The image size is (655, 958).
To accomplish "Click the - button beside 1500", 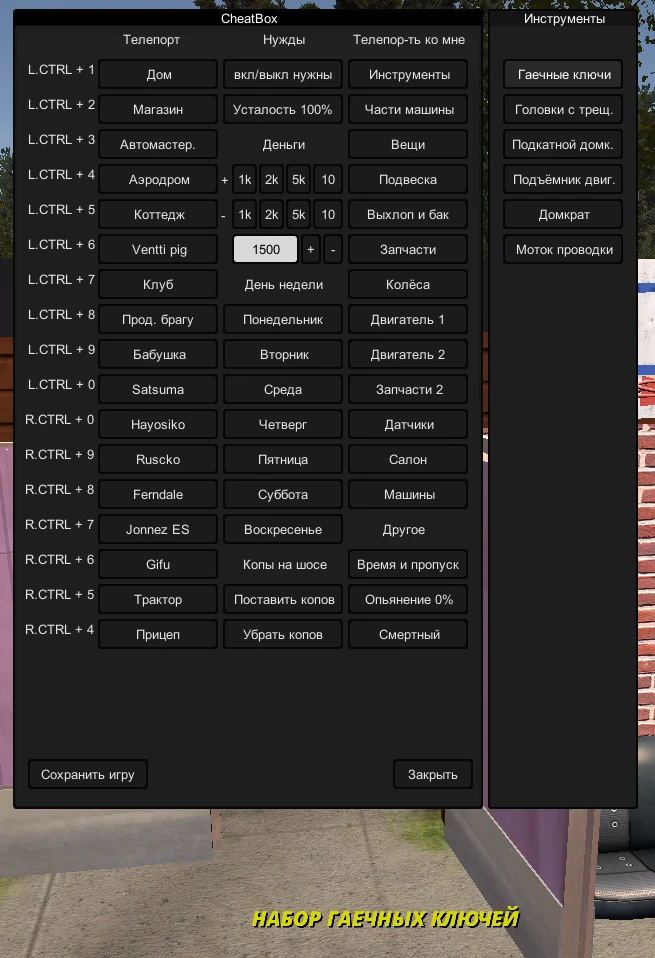I will (x=333, y=249).
